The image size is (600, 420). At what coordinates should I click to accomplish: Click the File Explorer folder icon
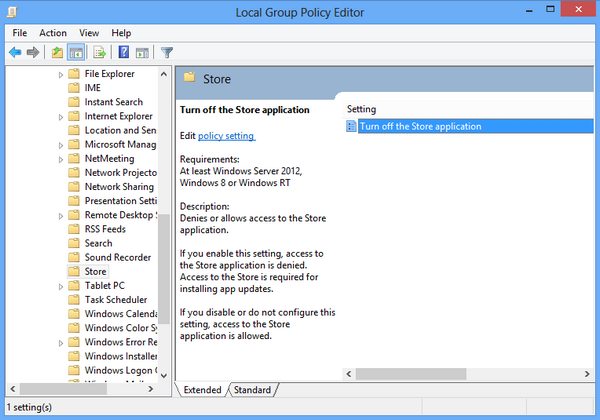(74, 73)
